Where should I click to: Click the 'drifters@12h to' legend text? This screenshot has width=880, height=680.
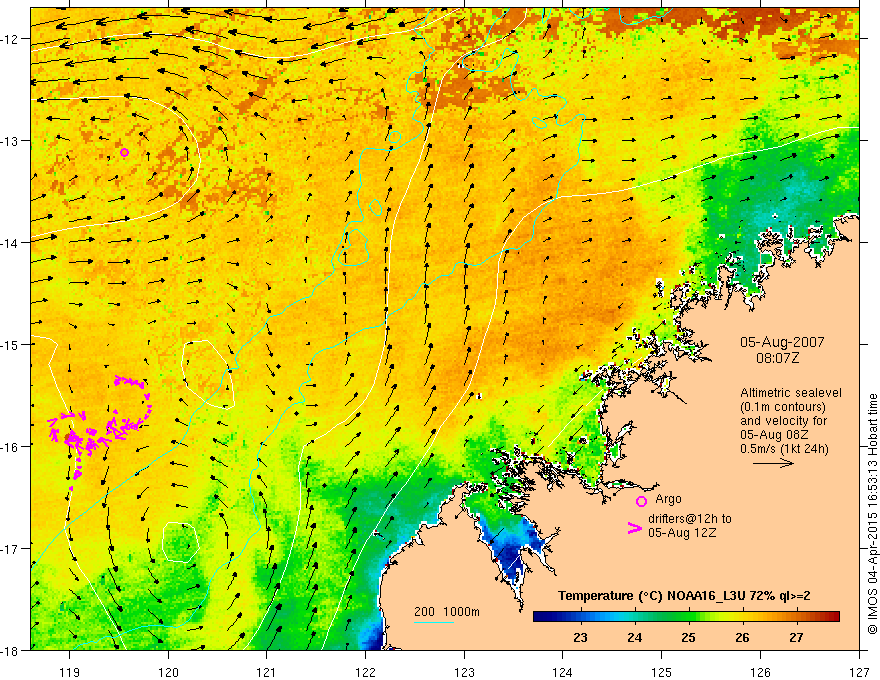(690, 519)
